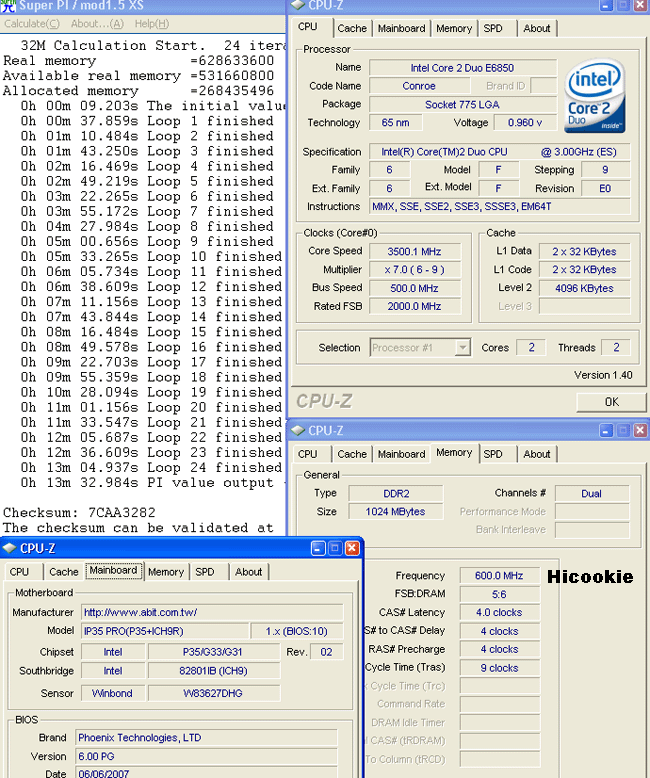Click the Multiplier x 7.0 value
Image resolution: width=650 pixels, height=778 pixels.
414,270
